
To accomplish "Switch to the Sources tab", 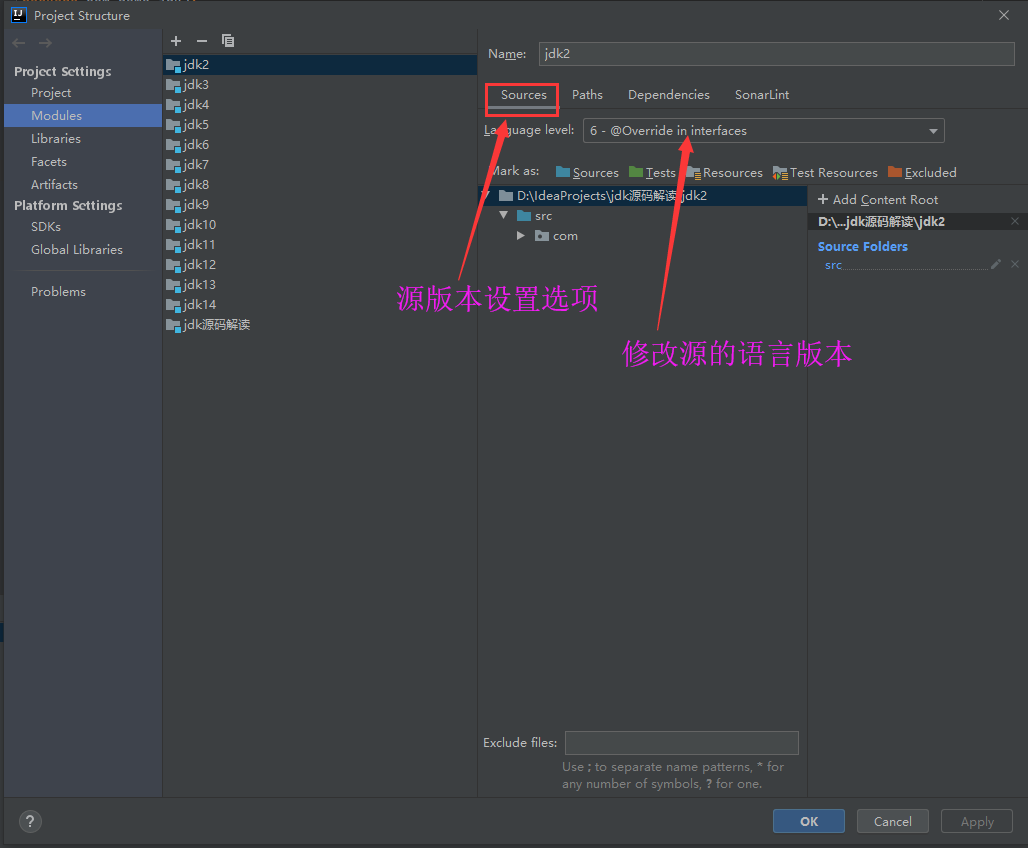I will click(523, 95).
